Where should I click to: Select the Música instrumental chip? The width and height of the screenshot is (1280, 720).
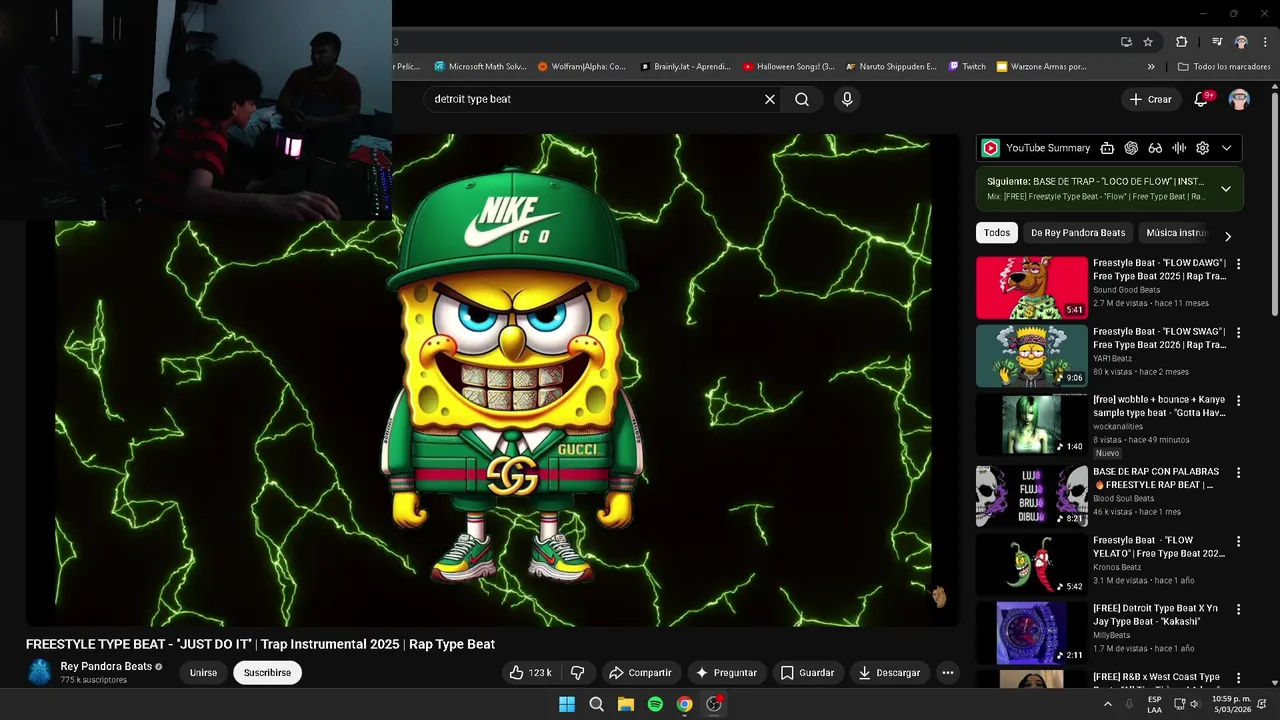pyautogui.click(x=1177, y=233)
